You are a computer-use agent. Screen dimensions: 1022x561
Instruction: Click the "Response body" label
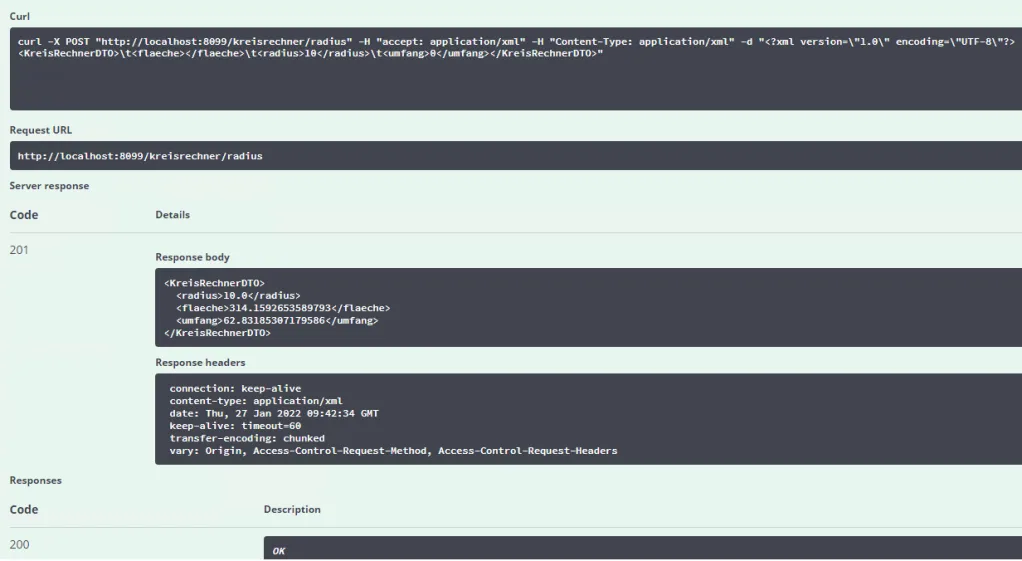click(192, 257)
